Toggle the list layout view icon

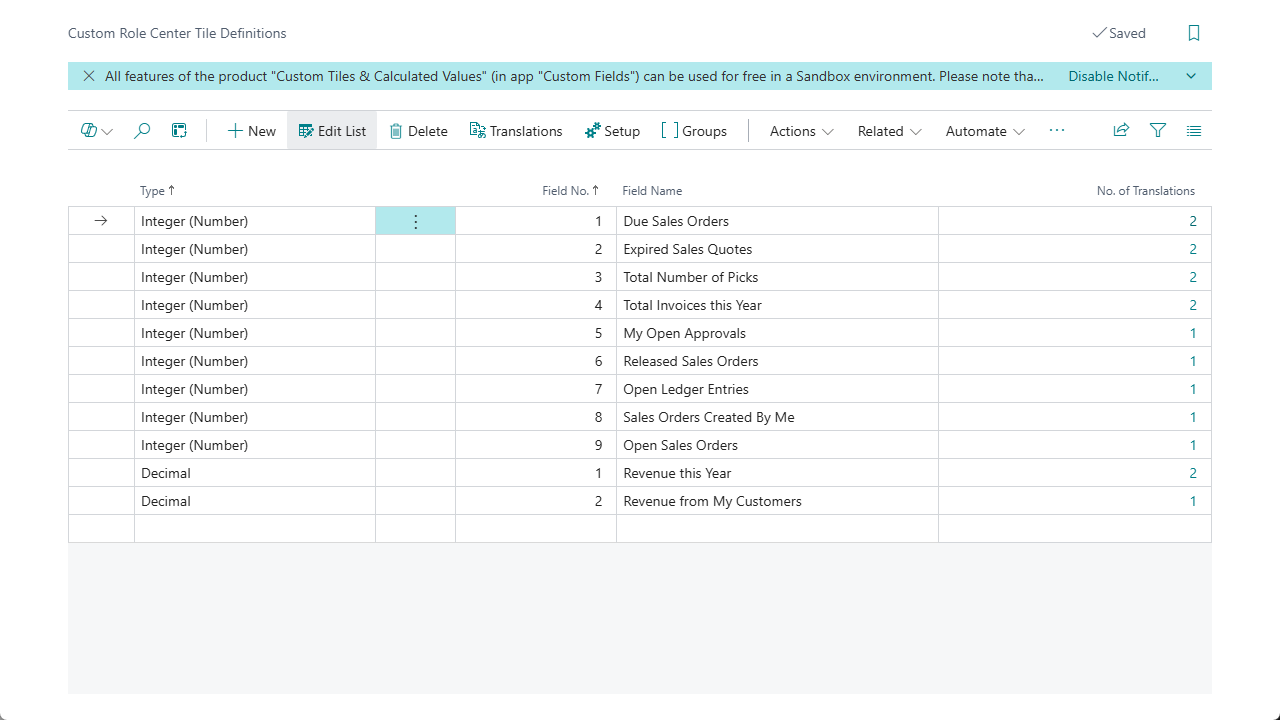pos(1194,131)
